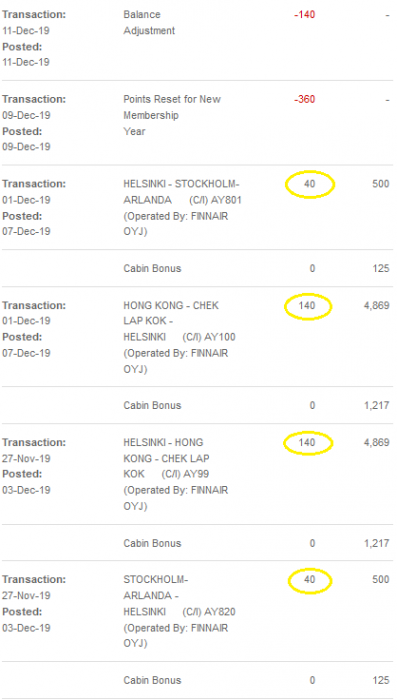Click the circled 40 for flight AY801
Viewport: 397px width, 700px height.
point(309,184)
